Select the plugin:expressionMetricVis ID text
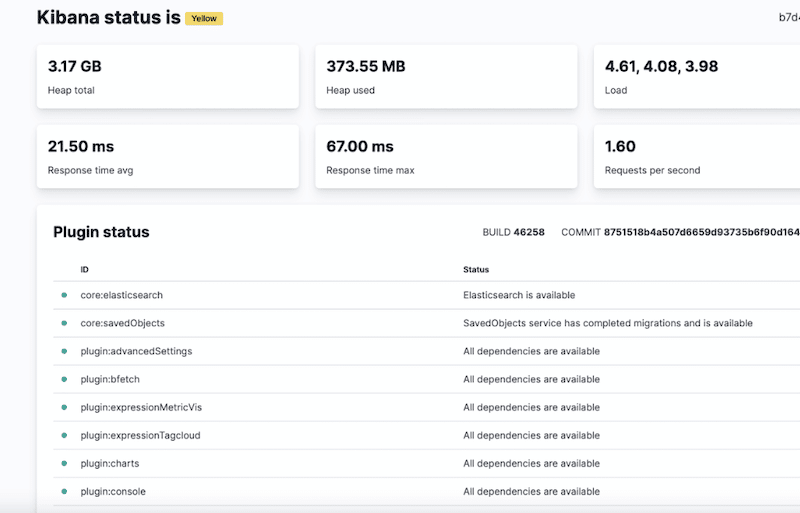Image resolution: width=800 pixels, height=513 pixels. coord(141,407)
